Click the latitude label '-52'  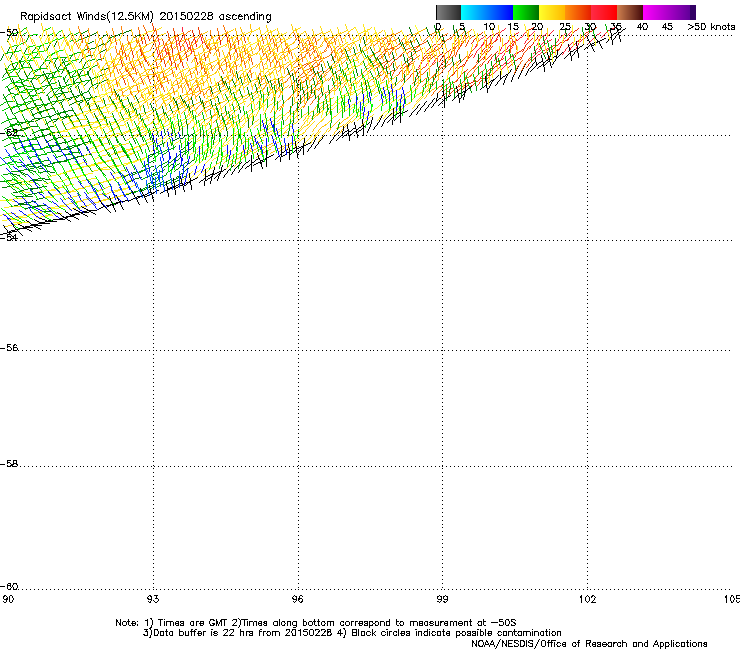point(9,133)
